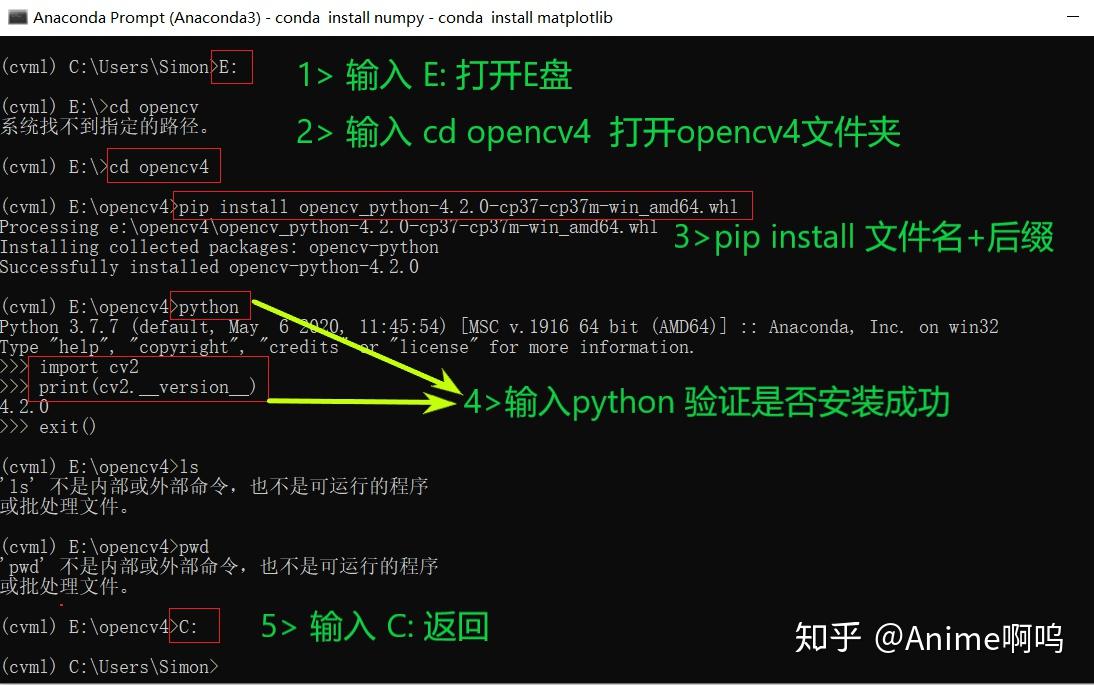Click the 'Successfully installed opencv-python-4.2.0' line
The width and height of the screenshot is (1094, 685).
click(209, 266)
